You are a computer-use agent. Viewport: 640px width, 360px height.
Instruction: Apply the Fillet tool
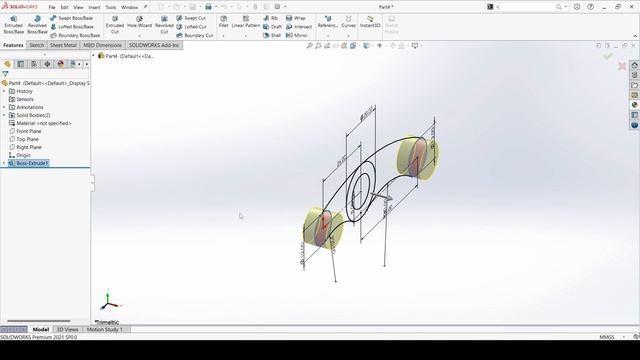point(223,22)
